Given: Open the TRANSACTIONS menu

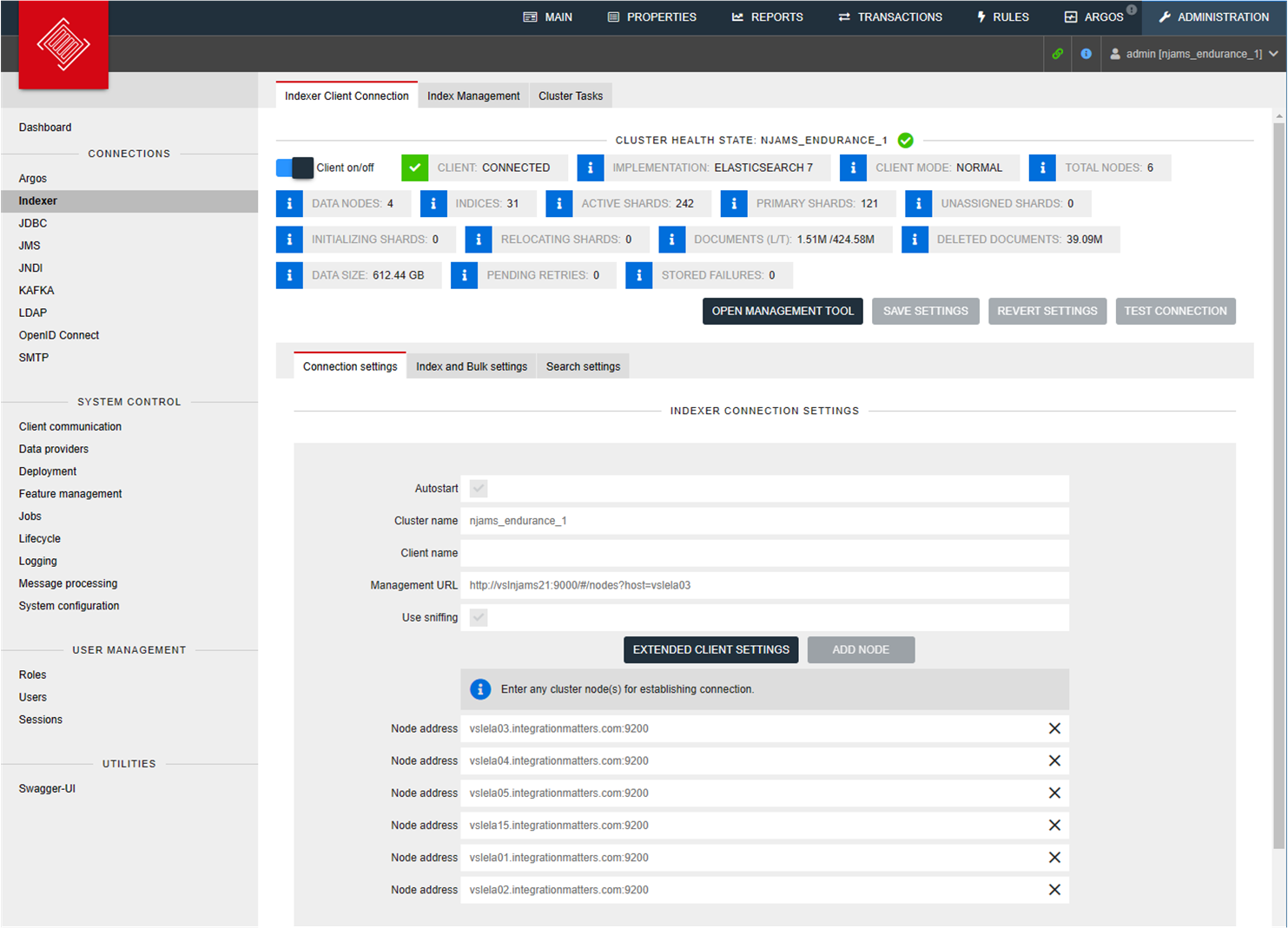Looking at the screenshot, I should 890,16.
